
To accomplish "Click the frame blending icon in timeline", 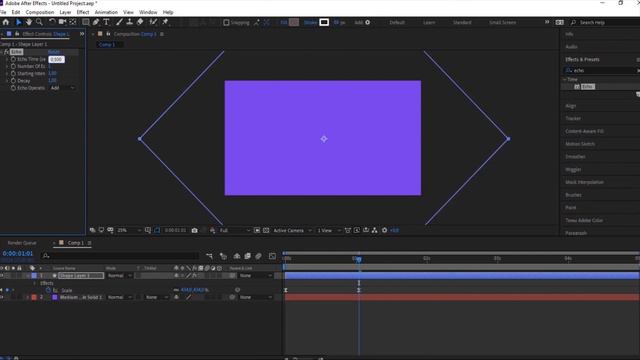I will (x=247, y=256).
